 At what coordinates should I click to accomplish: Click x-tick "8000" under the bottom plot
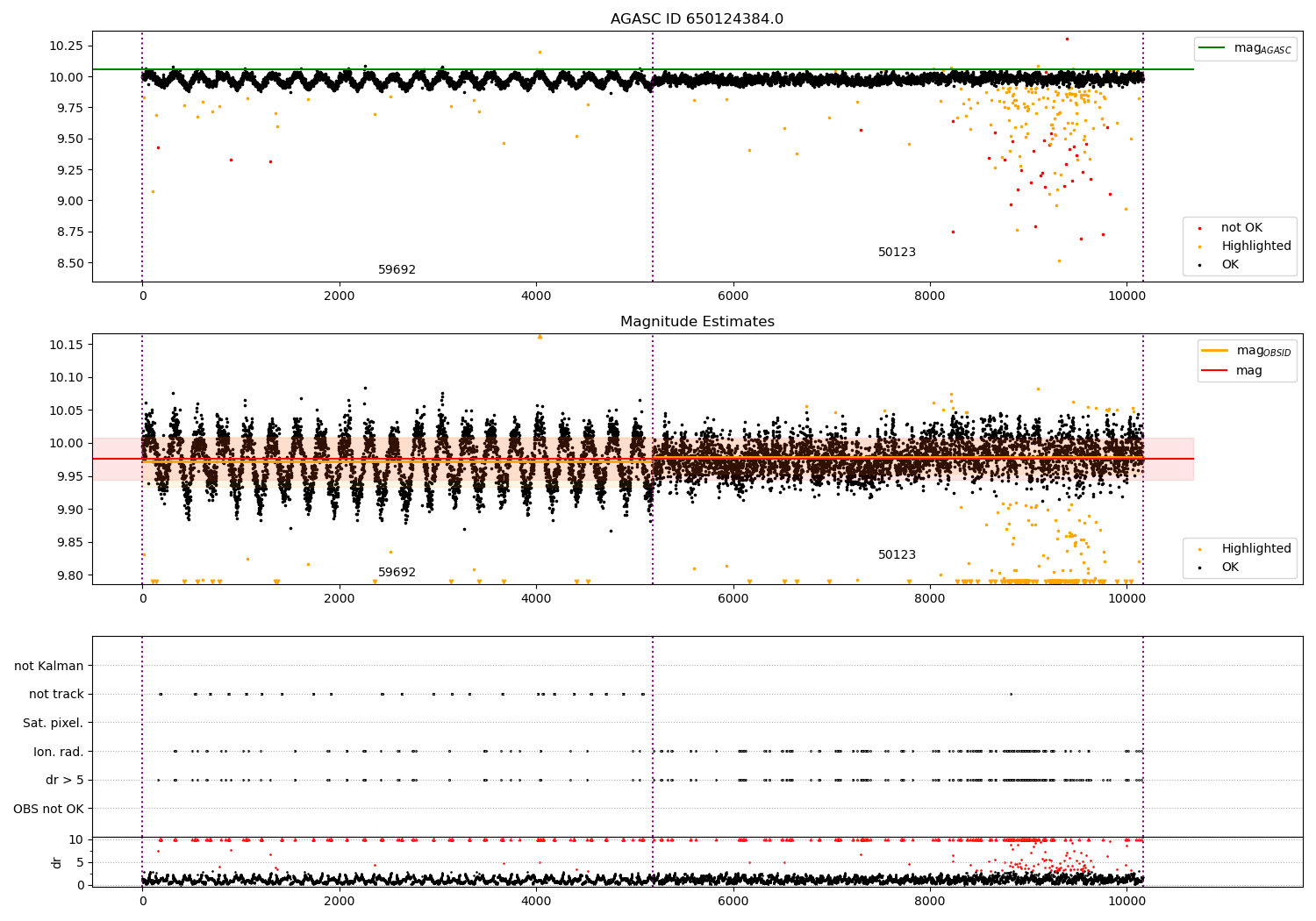pos(930,902)
